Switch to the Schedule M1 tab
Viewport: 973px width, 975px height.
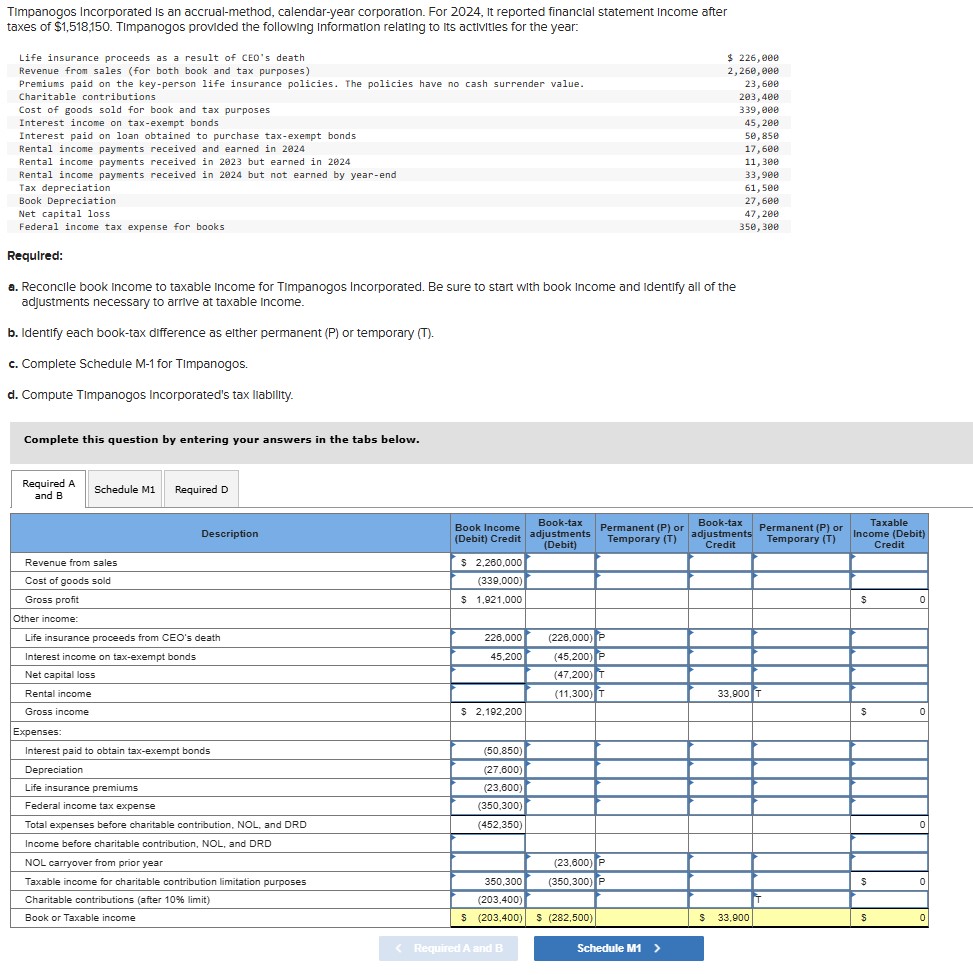[x=124, y=489]
